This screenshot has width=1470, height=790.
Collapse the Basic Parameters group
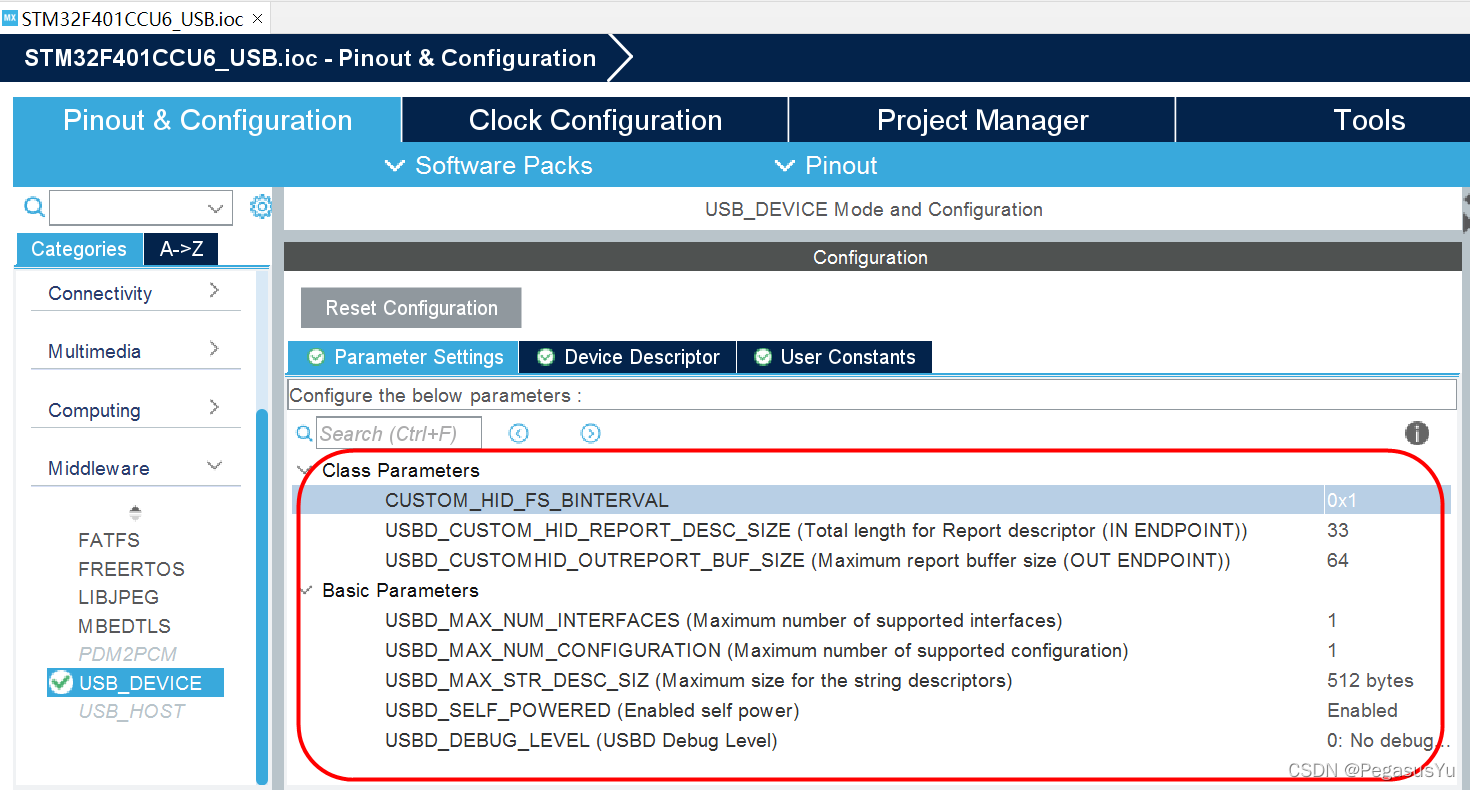coord(305,590)
